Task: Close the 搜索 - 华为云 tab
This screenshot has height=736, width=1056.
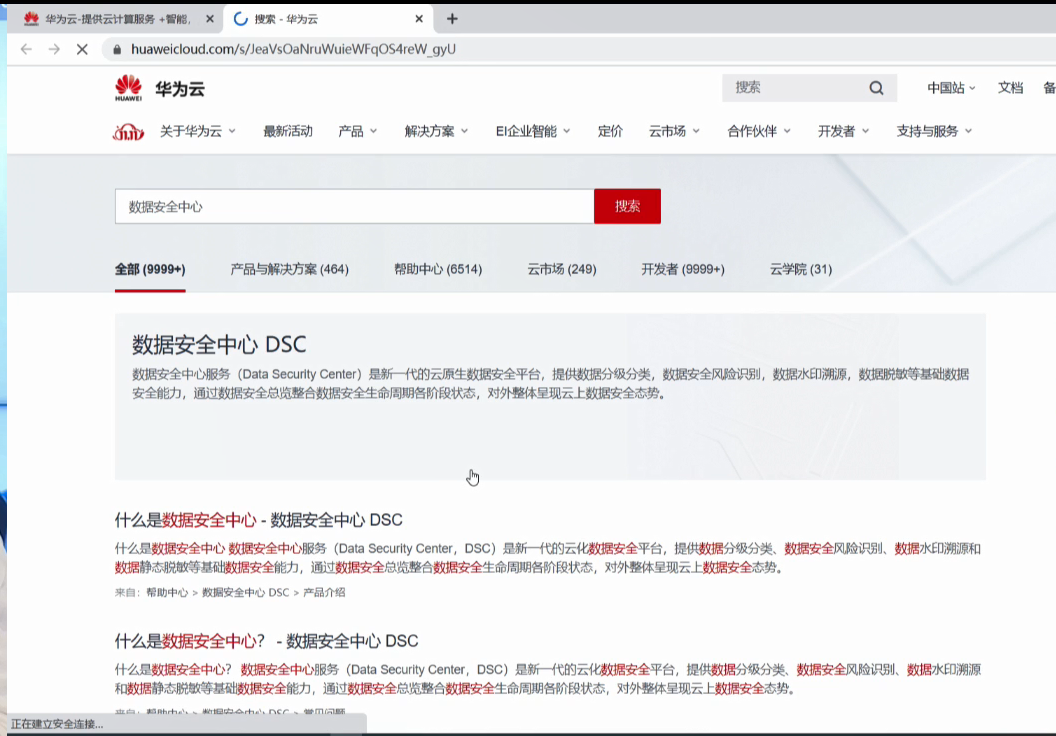Action: click(419, 19)
